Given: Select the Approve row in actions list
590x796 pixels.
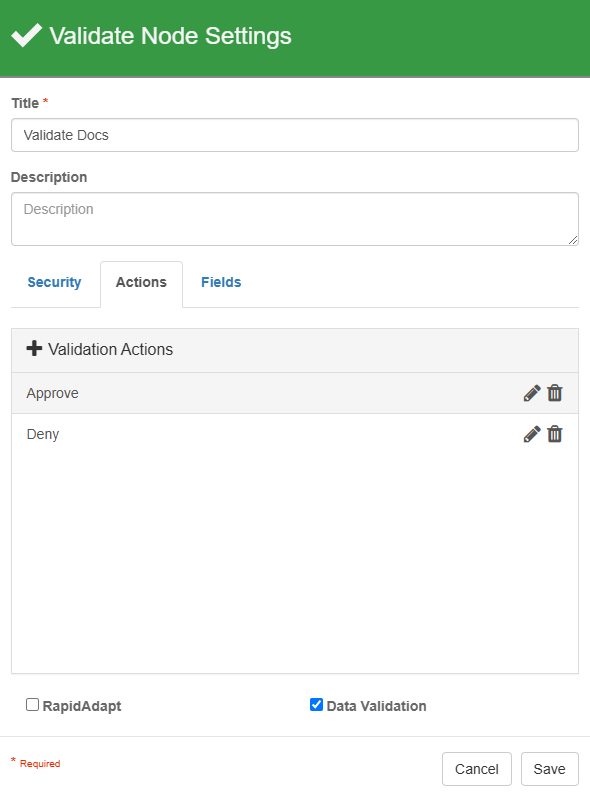Looking at the screenshot, I should pyautogui.click(x=295, y=393).
